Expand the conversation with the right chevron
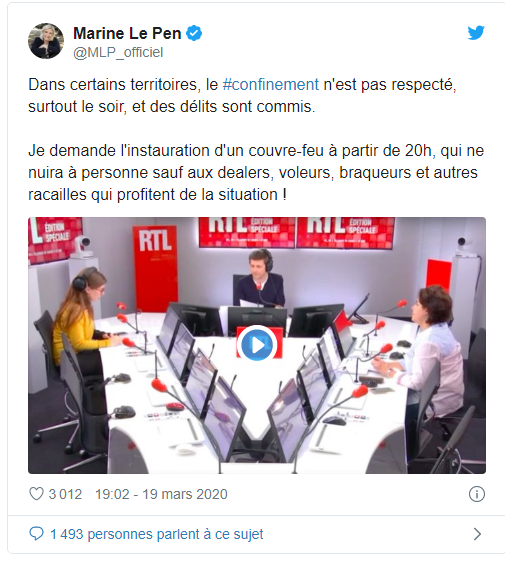The height and width of the screenshot is (562, 505). [477, 534]
